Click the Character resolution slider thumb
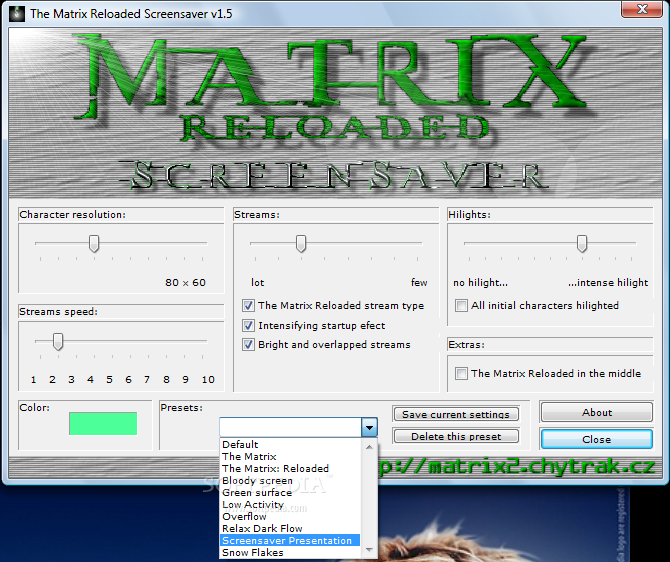The height and width of the screenshot is (562, 670). click(94, 243)
